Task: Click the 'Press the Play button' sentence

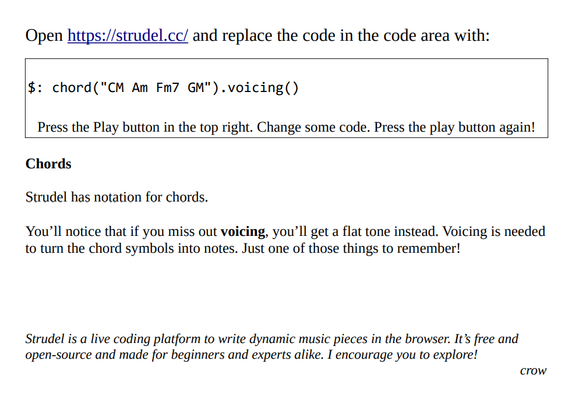Action: tap(145, 127)
